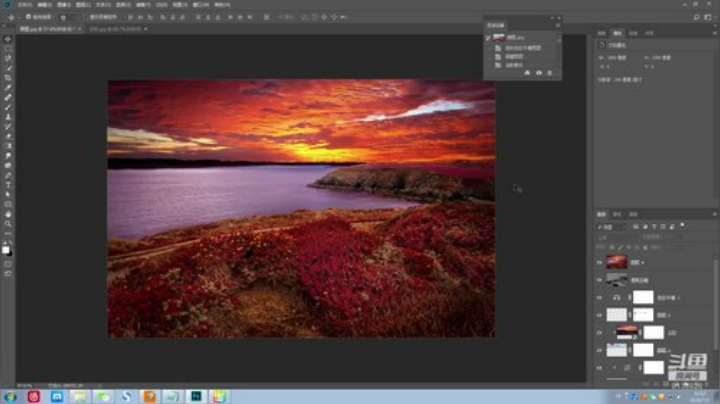Select the Pen tool
This screenshot has height=404, width=720.
coord(8,175)
